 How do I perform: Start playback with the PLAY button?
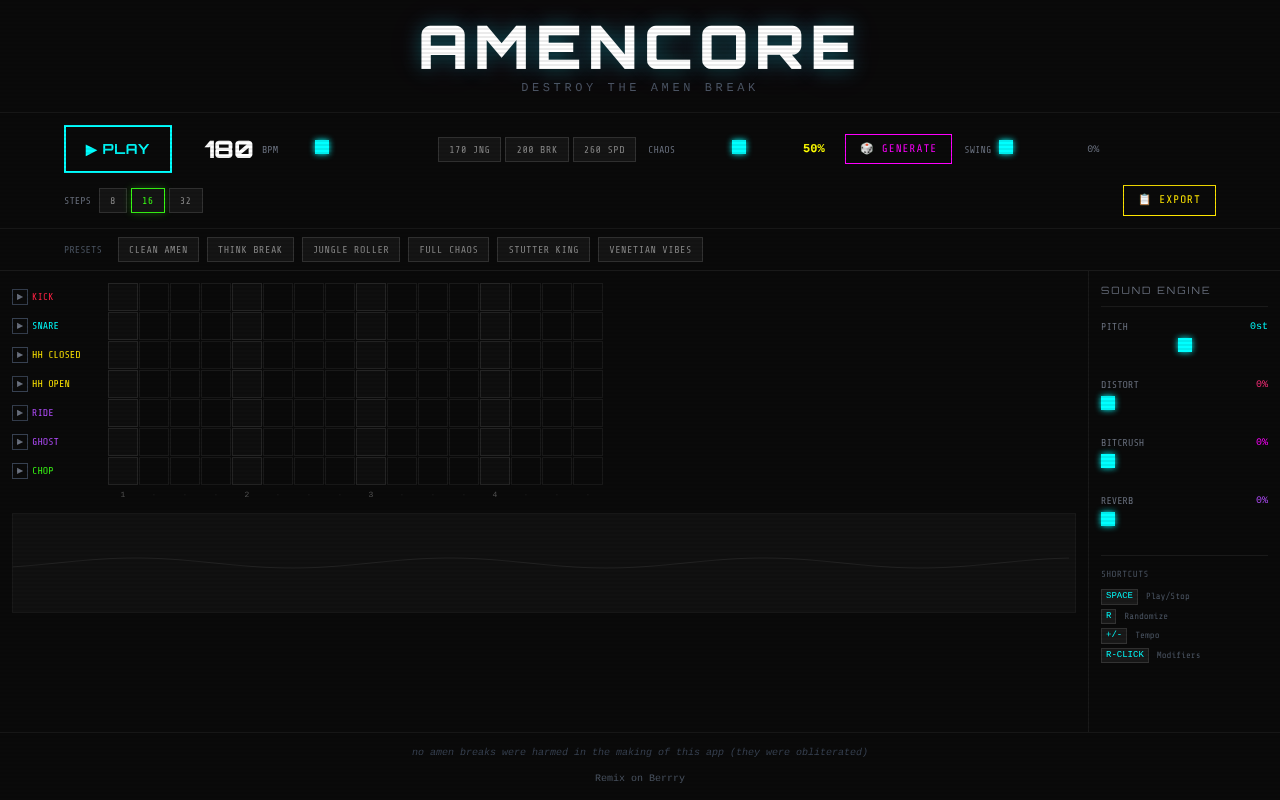point(118,149)
